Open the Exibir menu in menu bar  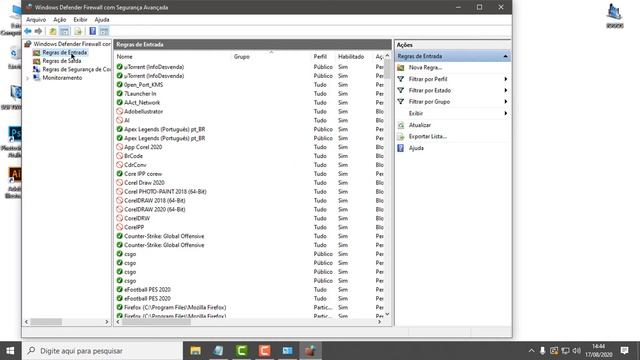tap(80, 20)
